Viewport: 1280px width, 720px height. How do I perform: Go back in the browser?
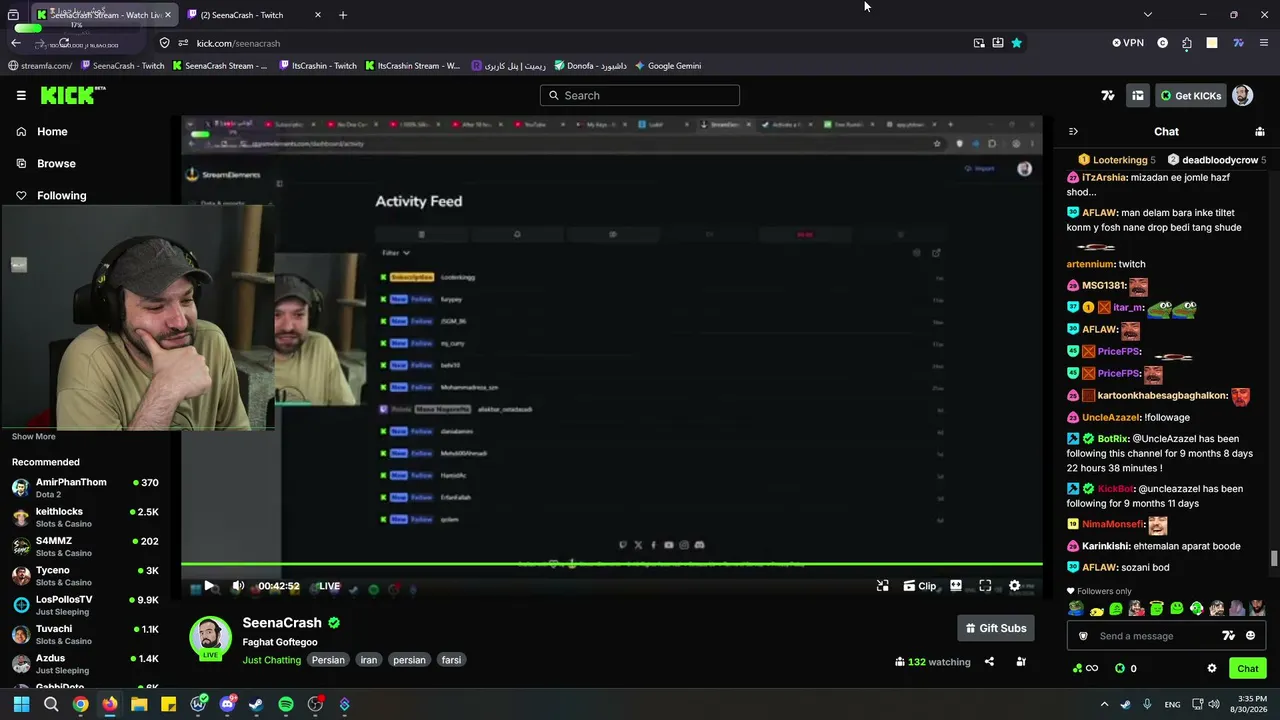[16, 43]
